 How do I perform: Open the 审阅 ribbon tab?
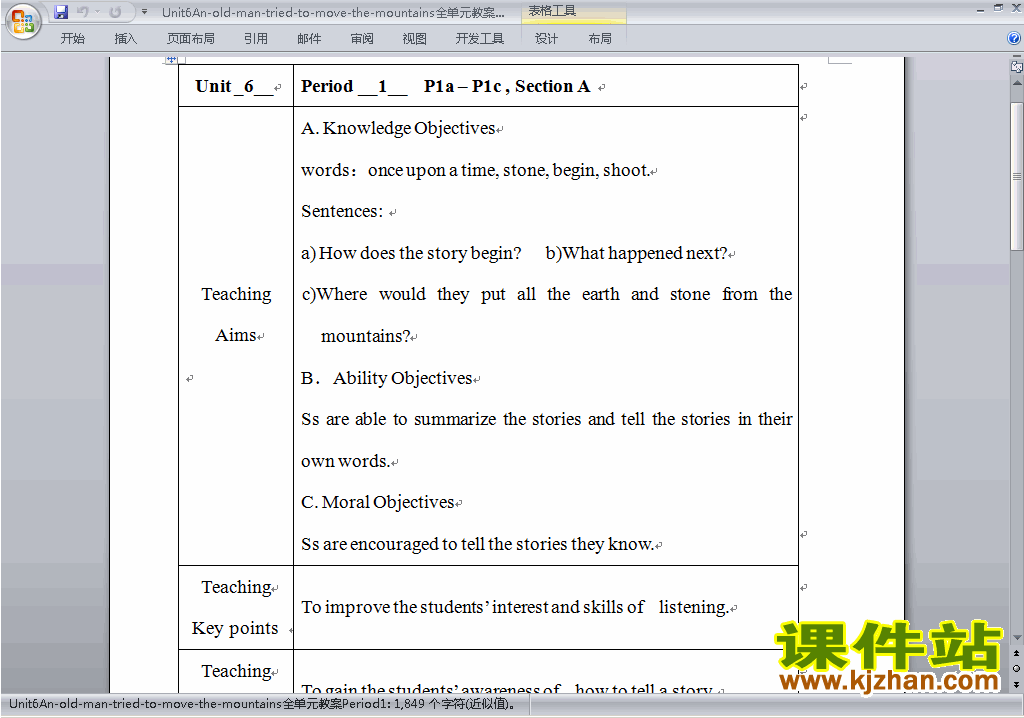point(362,39)
